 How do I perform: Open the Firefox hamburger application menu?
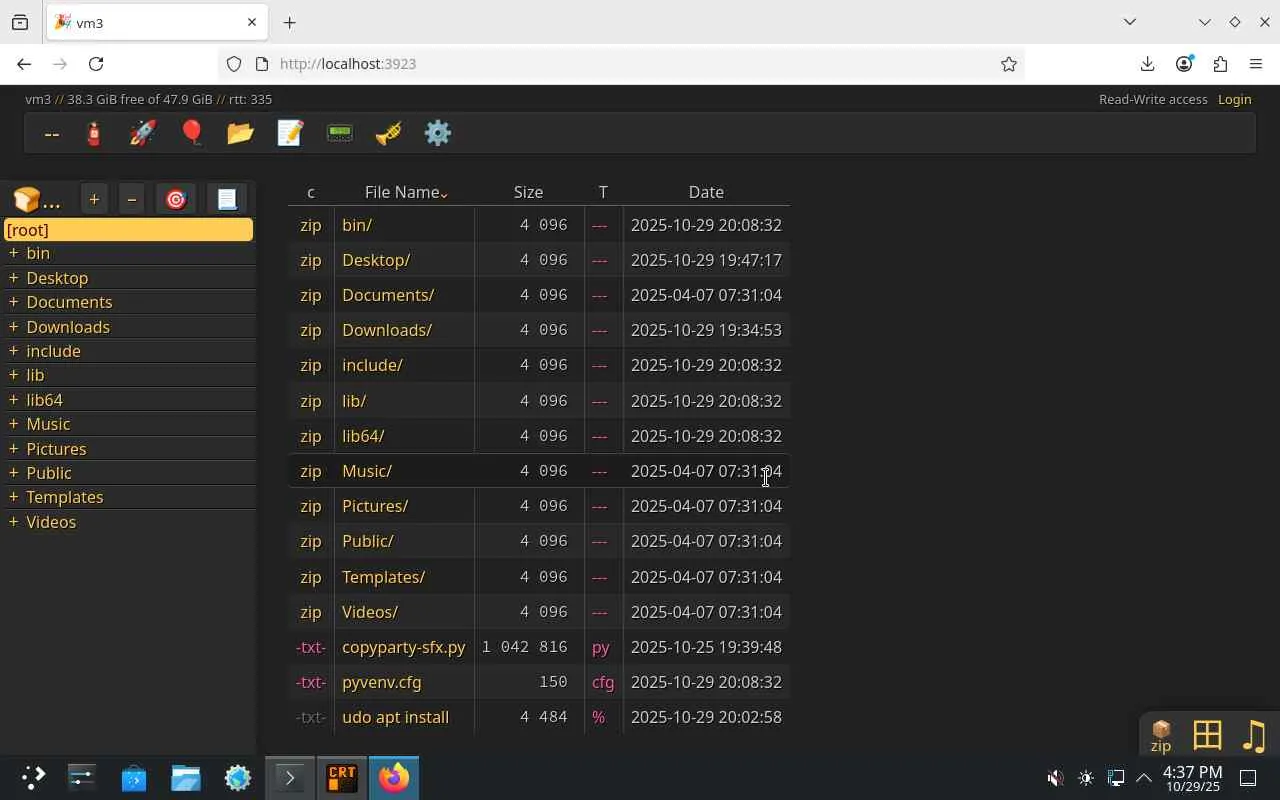(1256, 64)
